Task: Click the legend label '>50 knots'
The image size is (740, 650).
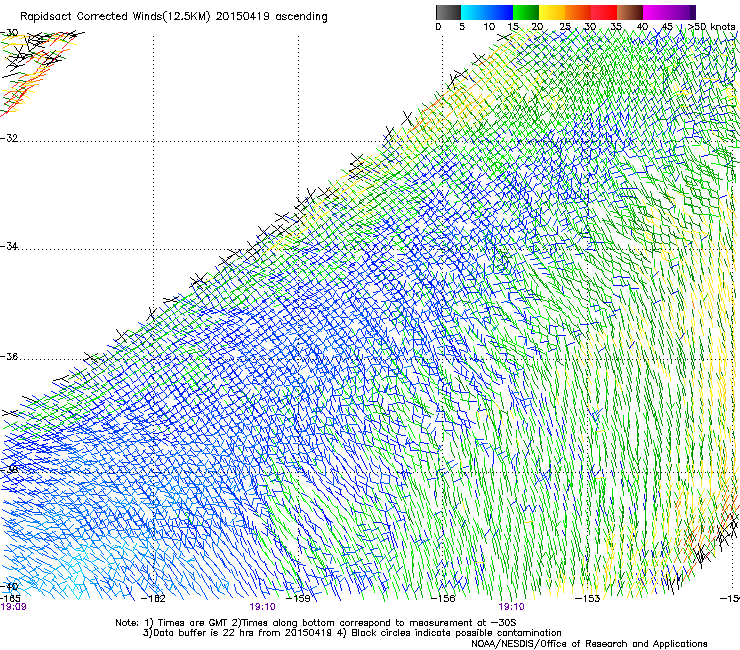Action: (712, 26)
